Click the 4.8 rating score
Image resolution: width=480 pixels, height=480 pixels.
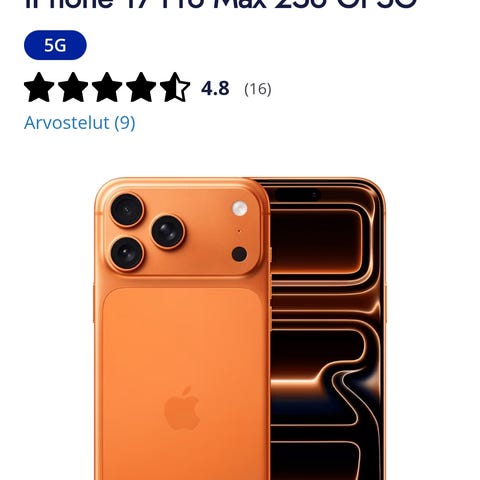tap(215, 88)
